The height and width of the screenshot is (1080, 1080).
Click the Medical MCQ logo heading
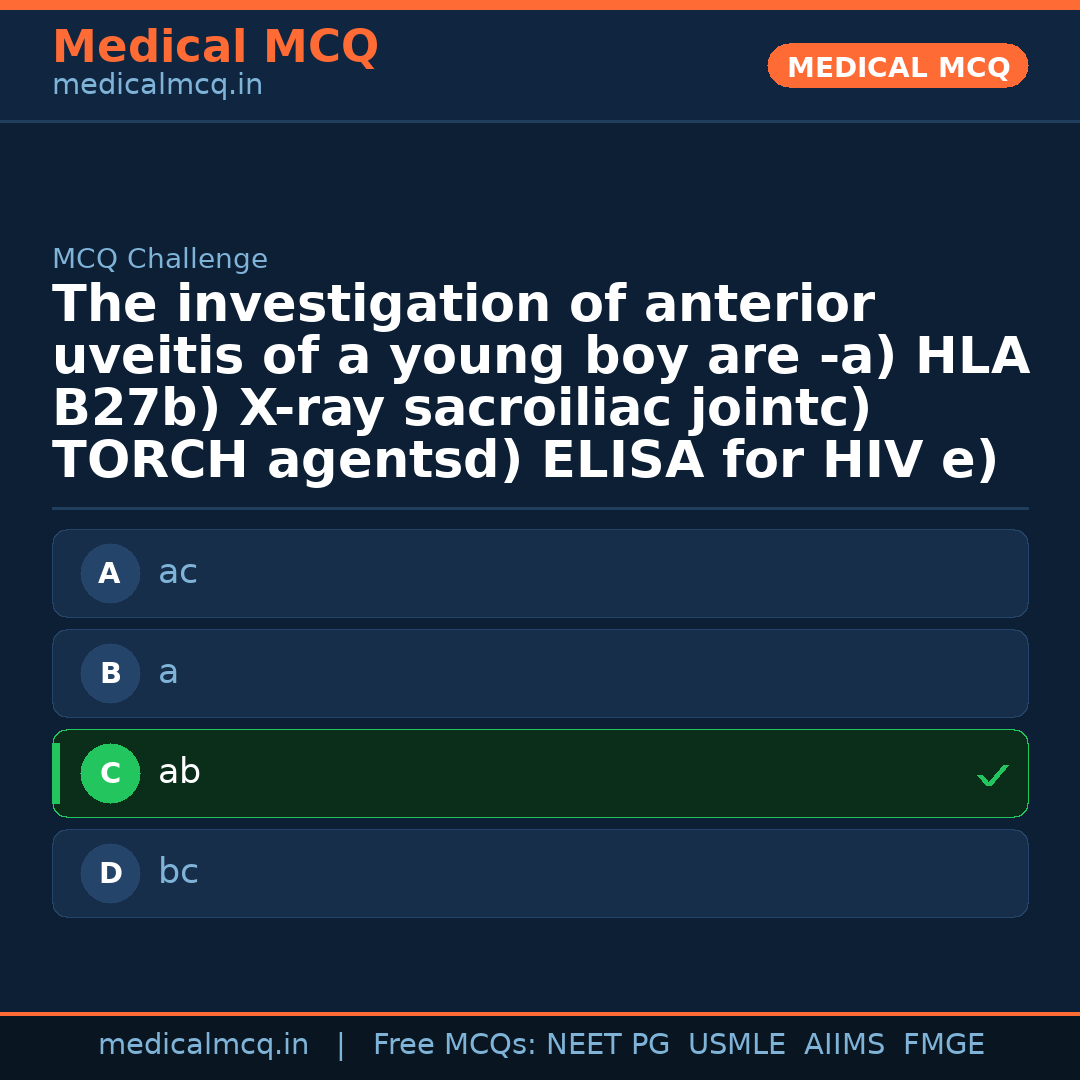pyautogui.click(x=215, y=47)
